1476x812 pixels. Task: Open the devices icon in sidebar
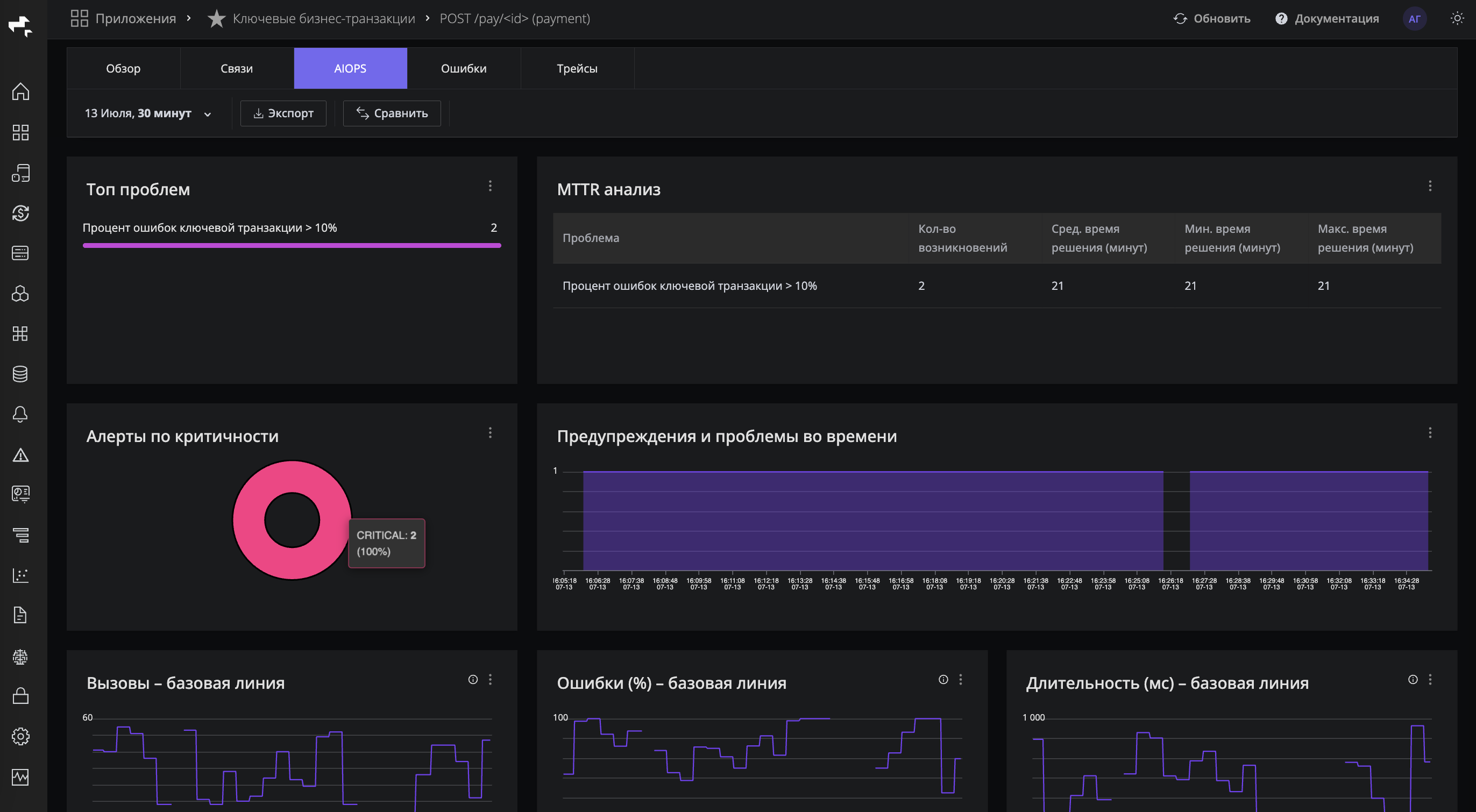pos(20,173)
